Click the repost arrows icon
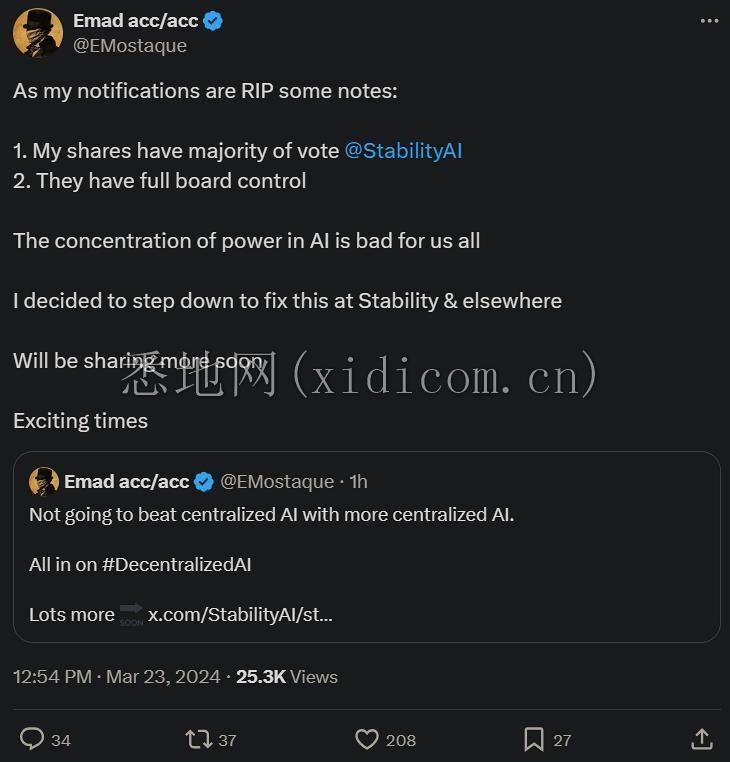The height and width of the screenshot is (762, 730). 199,739
